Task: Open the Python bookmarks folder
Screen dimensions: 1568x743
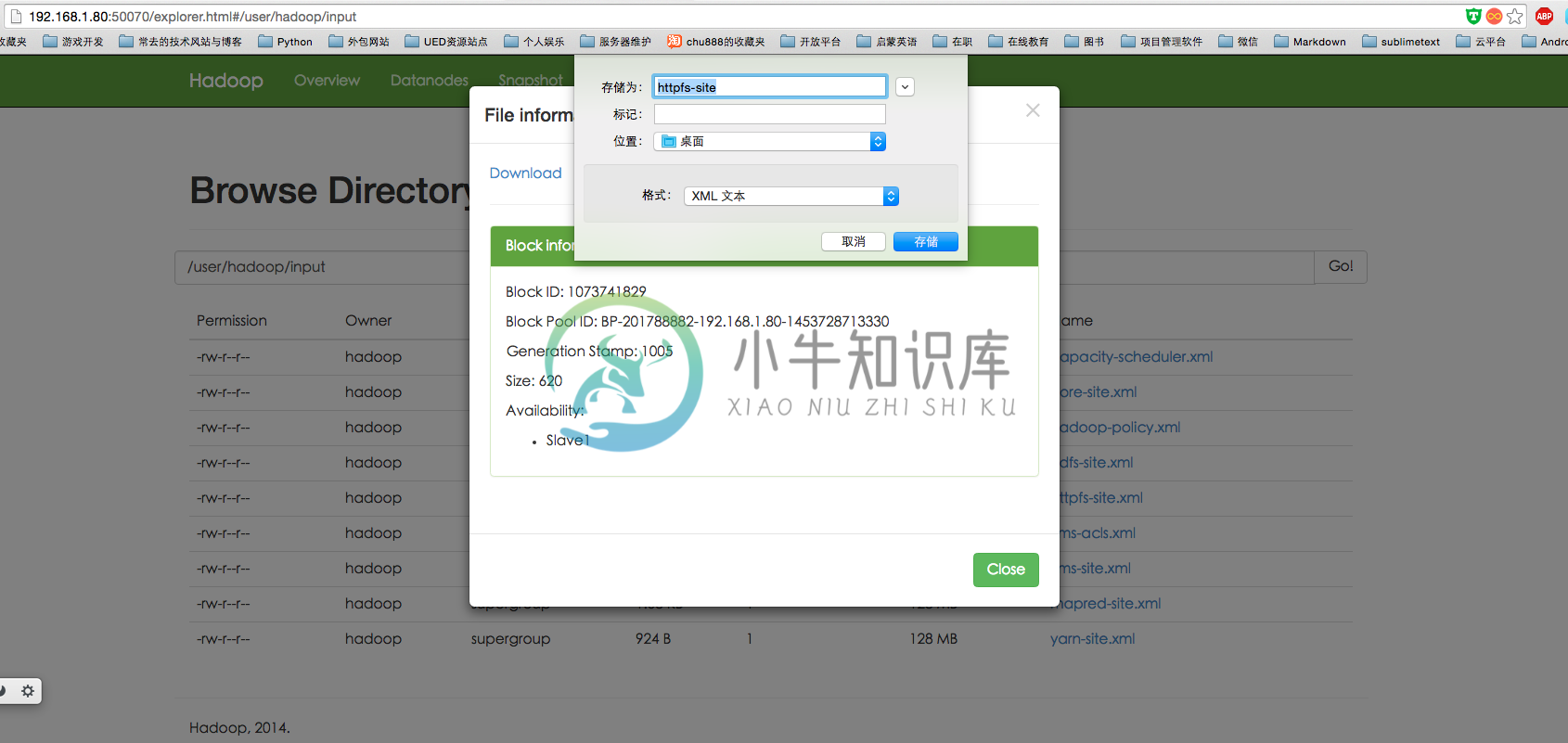Action: click(x=285, y=42)
